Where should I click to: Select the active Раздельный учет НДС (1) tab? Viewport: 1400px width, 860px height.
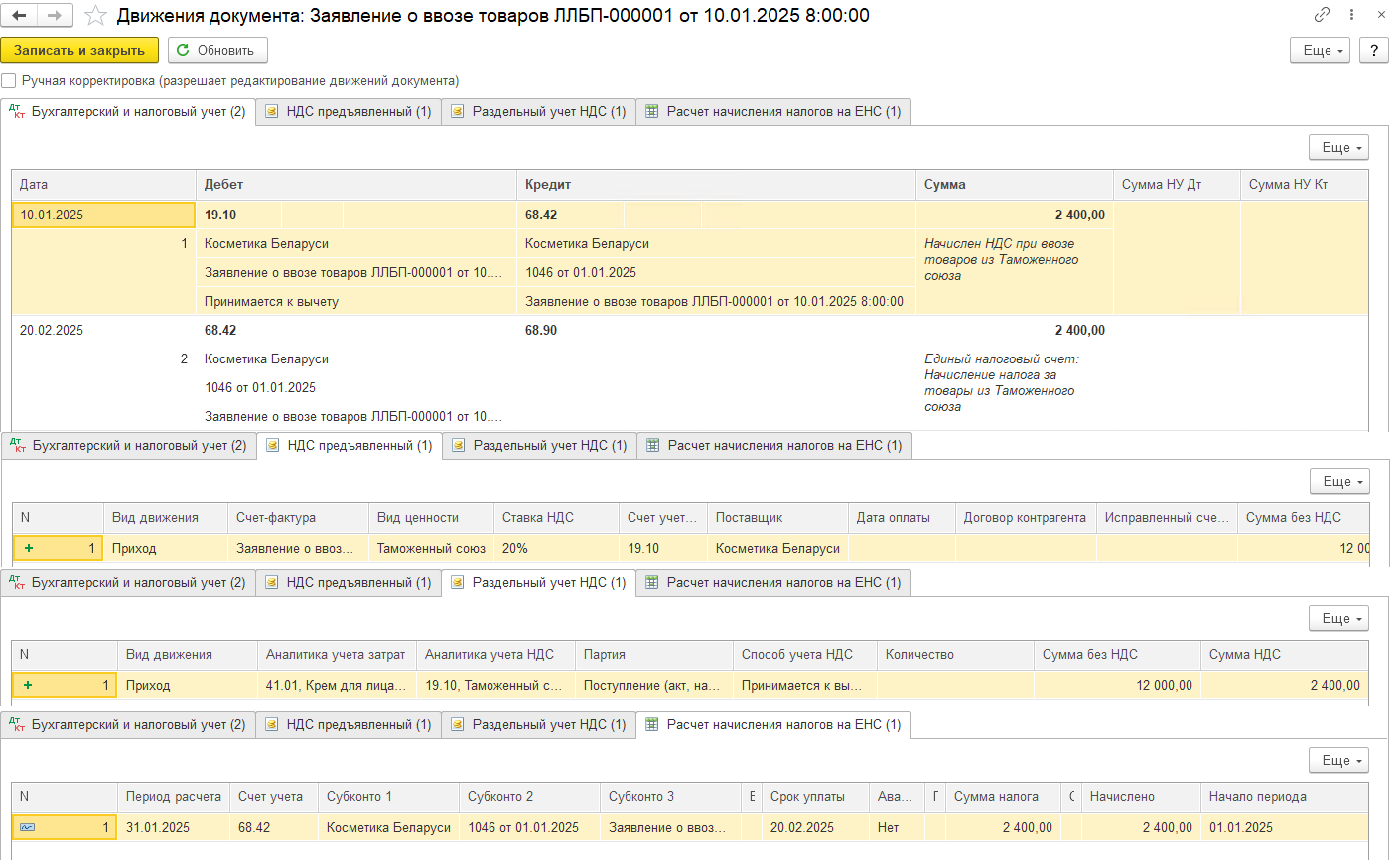(x=539, y=583)
